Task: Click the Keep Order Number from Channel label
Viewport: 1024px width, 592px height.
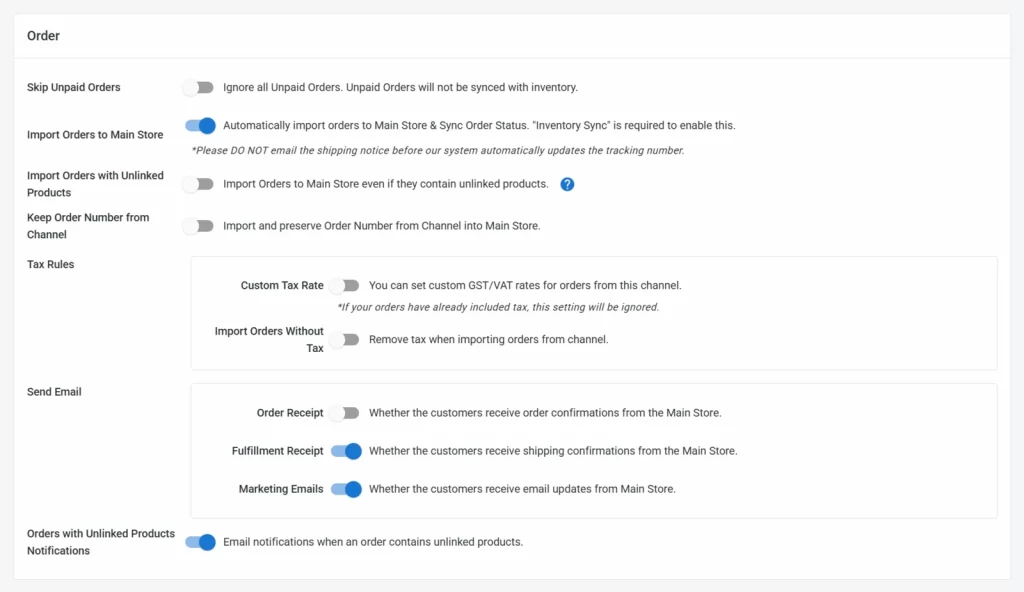Action: coord(88,226)
